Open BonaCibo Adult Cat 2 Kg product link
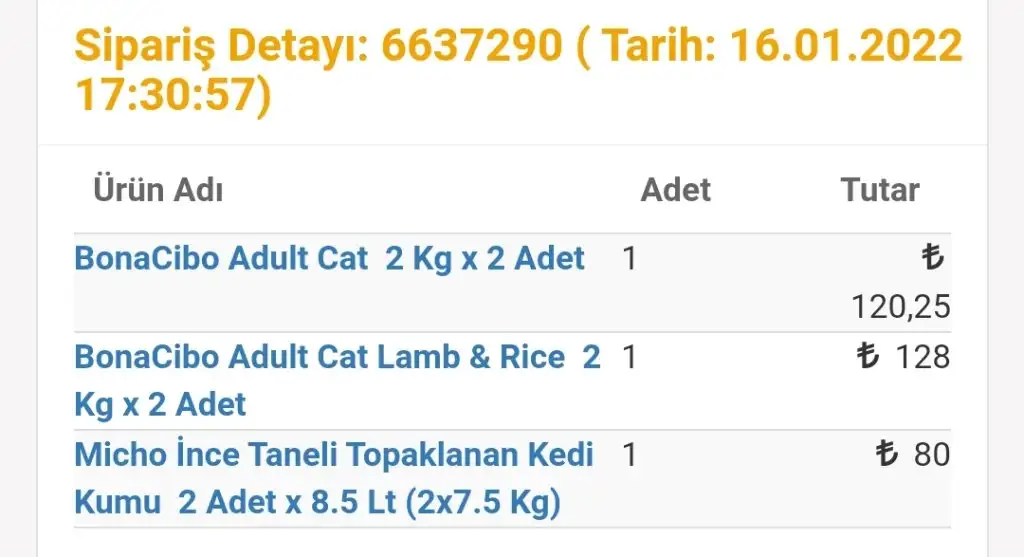Viewport: 1024px width, 557px height. click(x=329, y=259)
